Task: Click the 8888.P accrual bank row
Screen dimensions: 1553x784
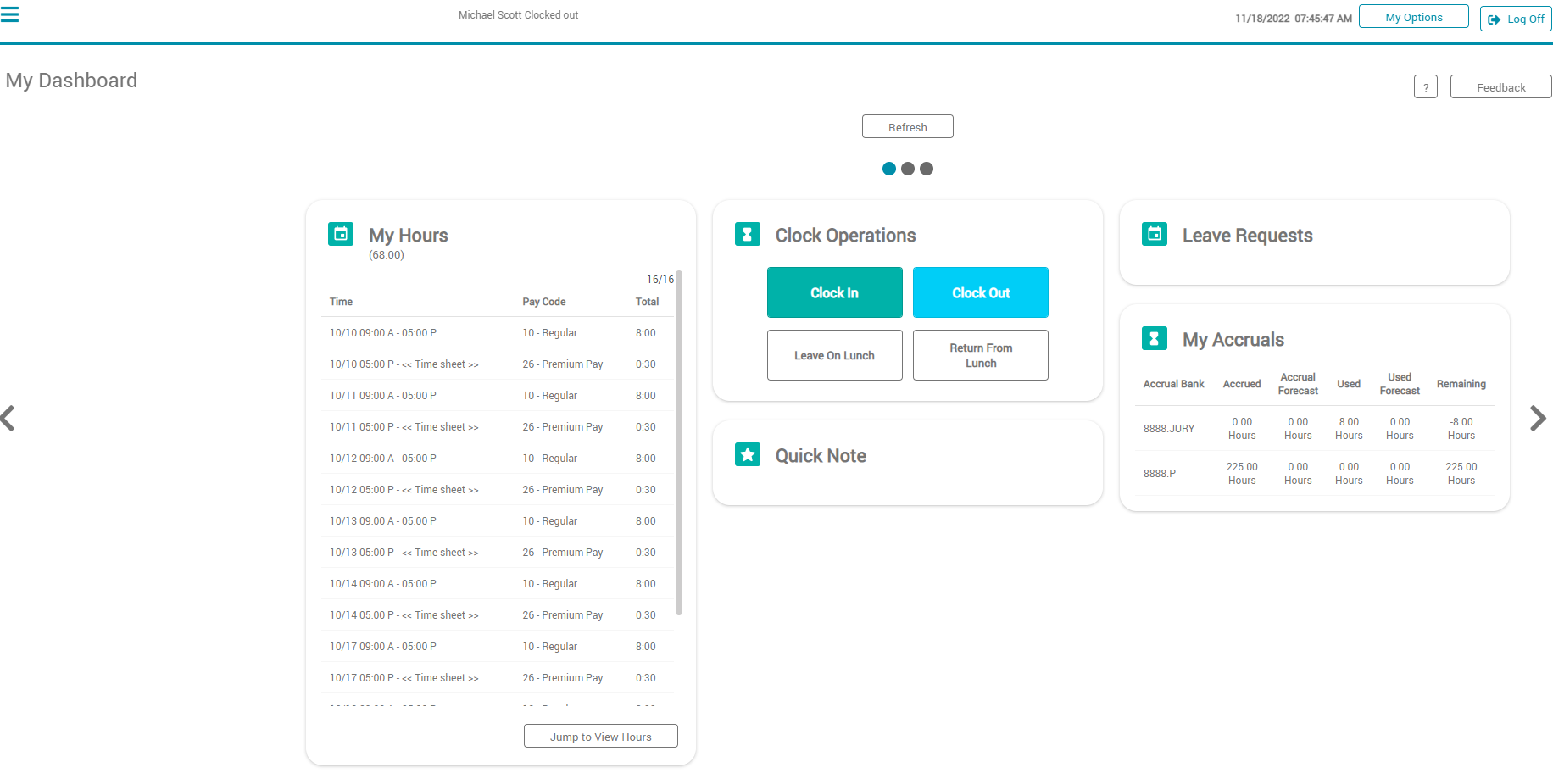Action: tap(1314, 474)
